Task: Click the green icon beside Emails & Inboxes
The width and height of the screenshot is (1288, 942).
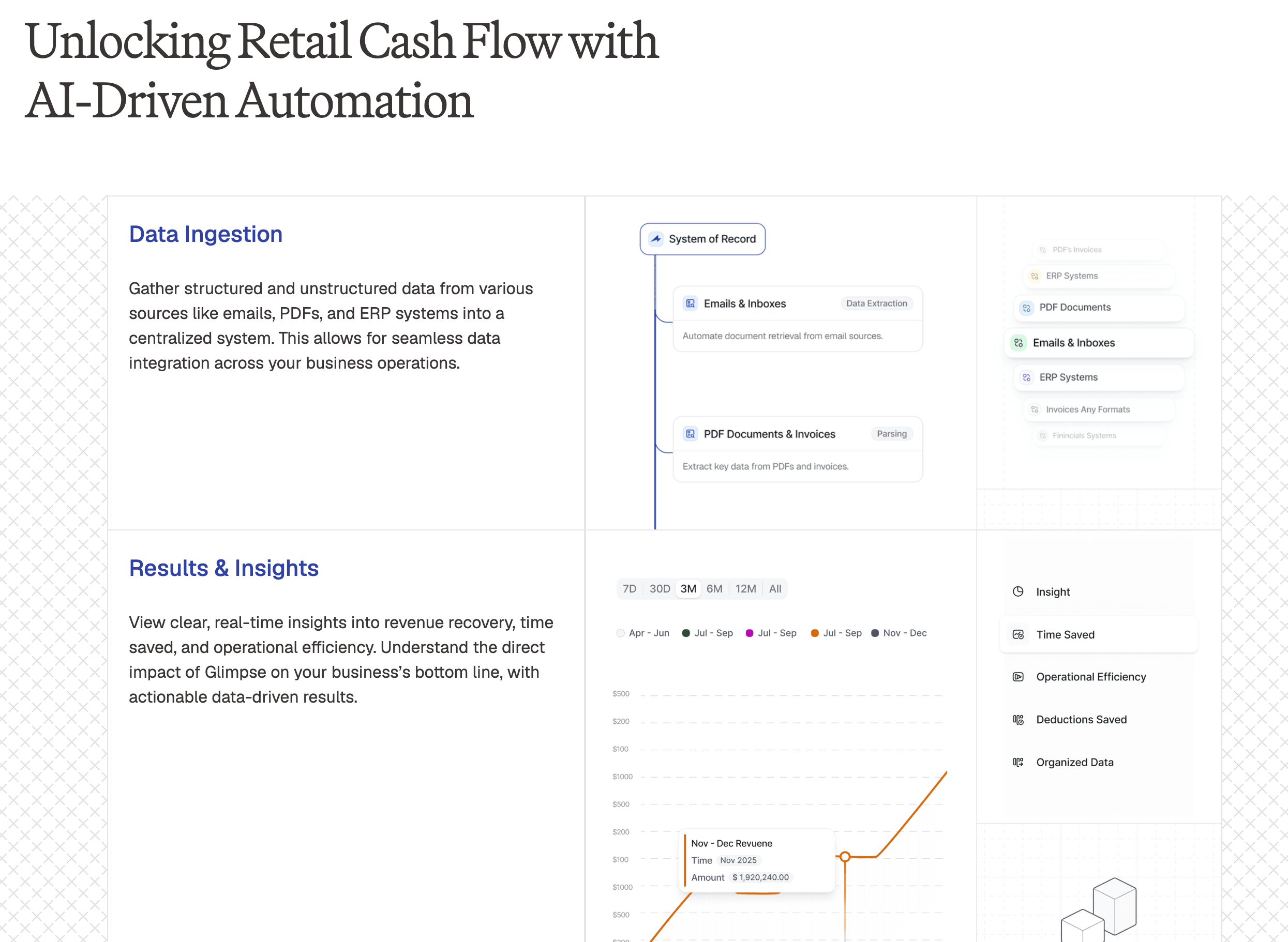Action: [1018, 343]
